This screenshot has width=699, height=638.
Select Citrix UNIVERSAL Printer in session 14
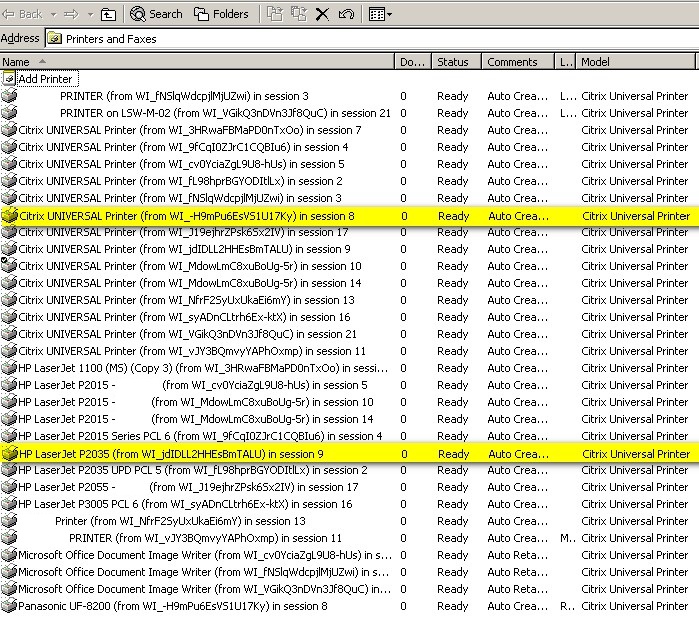click(x=190, y=283)
